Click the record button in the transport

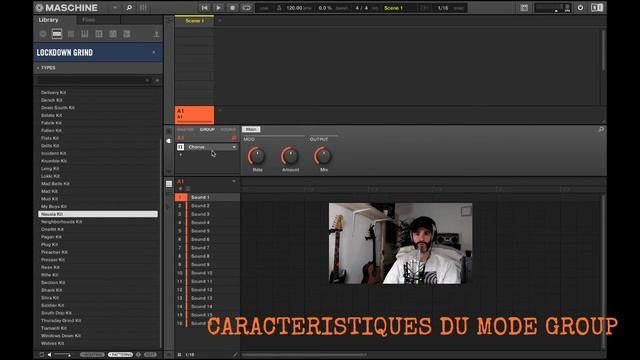coord(232,8)
